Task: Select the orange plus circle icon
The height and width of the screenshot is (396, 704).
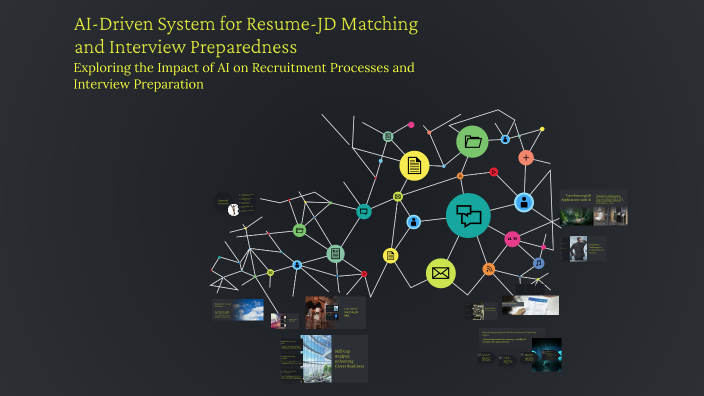Action: (526, 158)
